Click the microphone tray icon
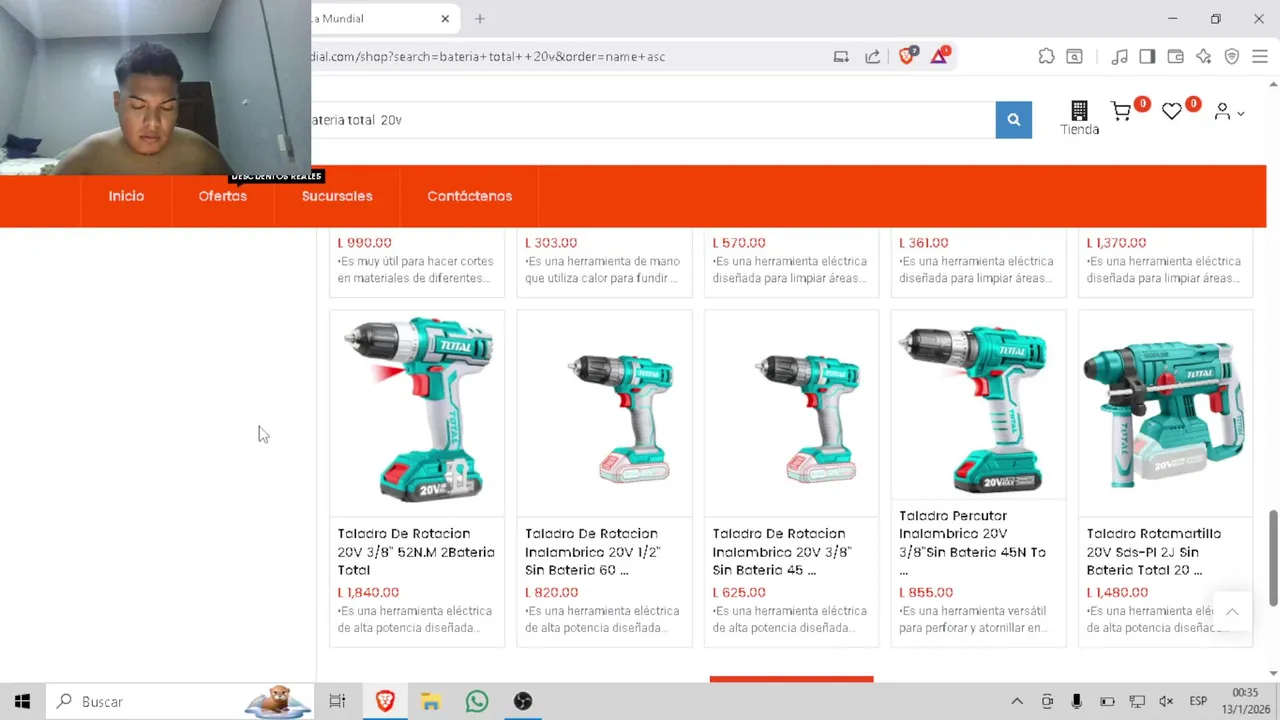 1076,701
